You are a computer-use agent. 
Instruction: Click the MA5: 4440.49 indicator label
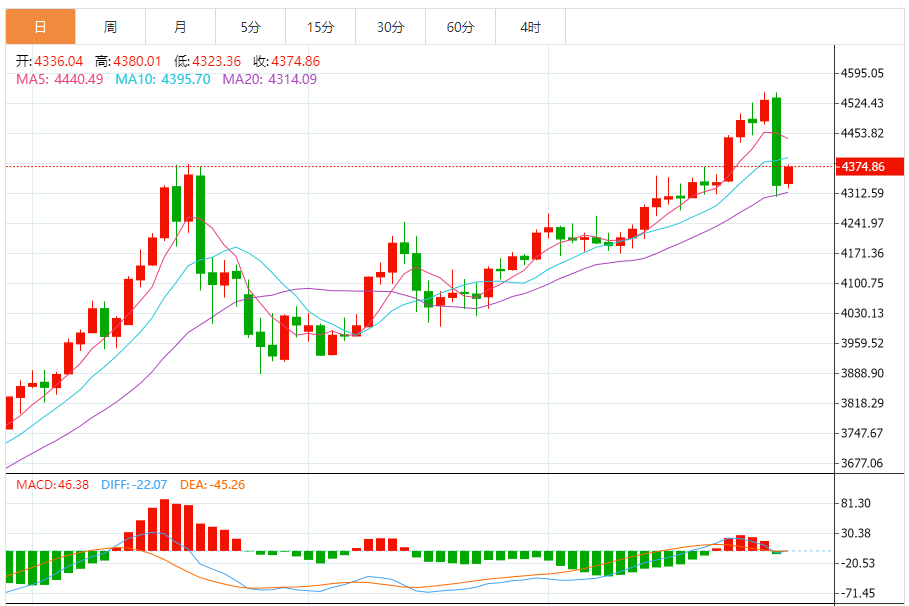coord(60,79)
